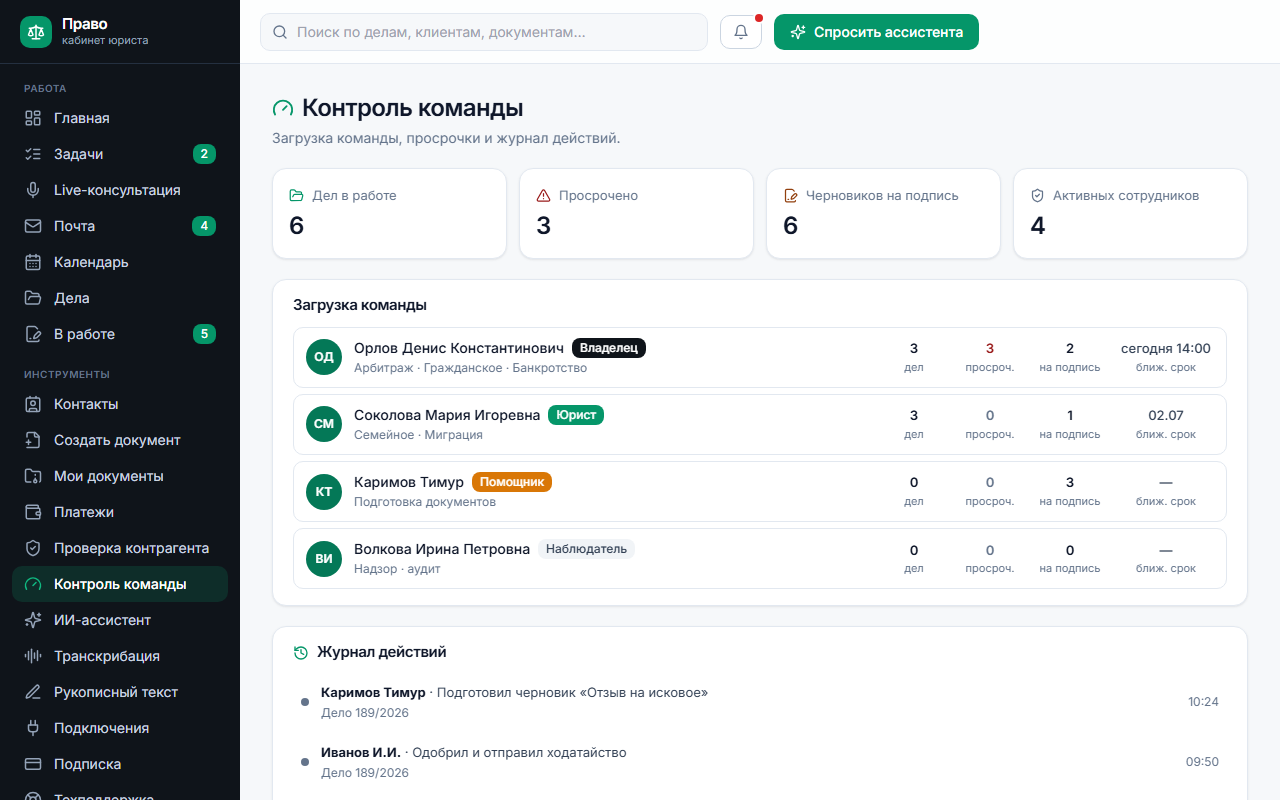
Task: Open Просрочено stat card
Action: click(637, 214)
